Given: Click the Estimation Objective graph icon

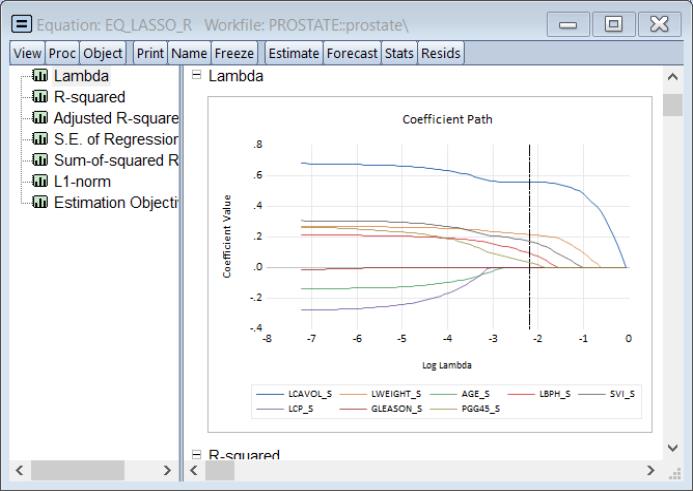Looking at the screenshot, I should click(40, 202).
